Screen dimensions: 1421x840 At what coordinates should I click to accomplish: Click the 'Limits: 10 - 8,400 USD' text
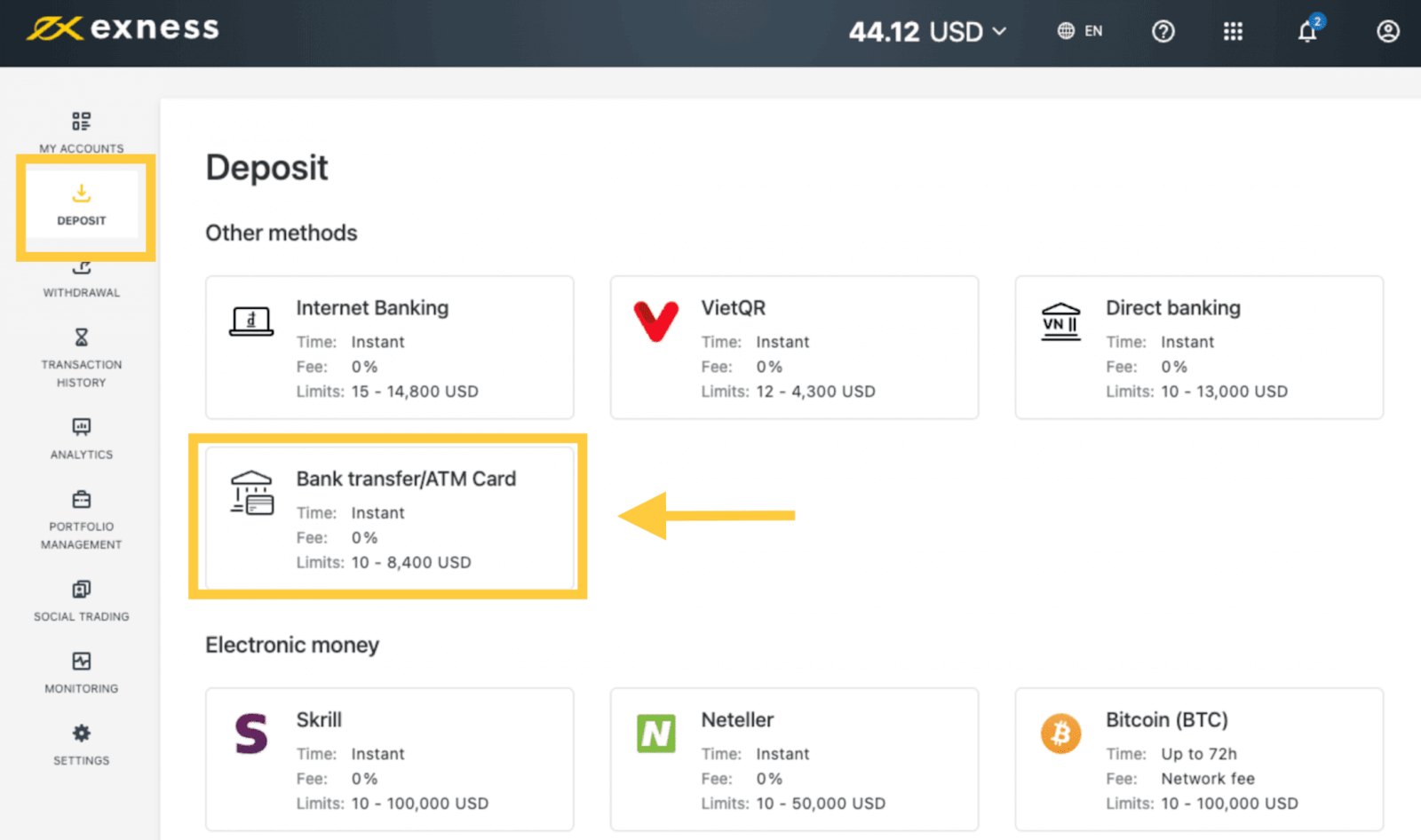(x=384, y=562)
